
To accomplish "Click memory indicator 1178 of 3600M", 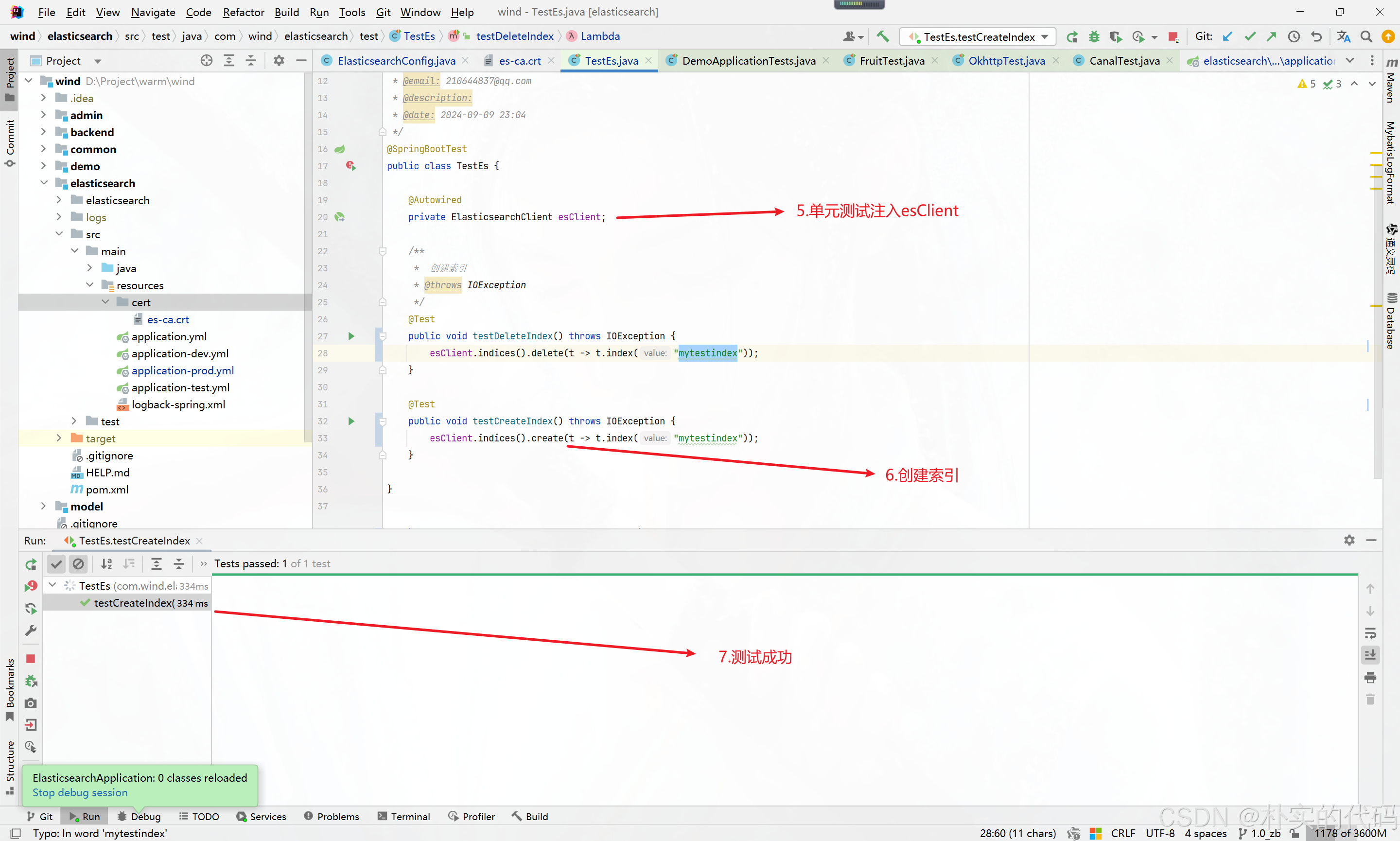I will pos(1349,833).
